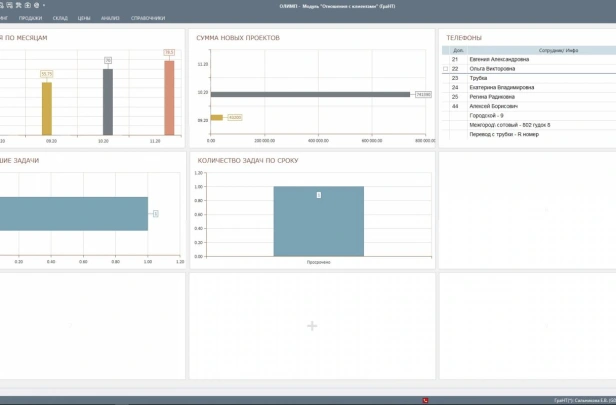Click the third quick access toolbar icon
The height and width of the screenshot is (405, 616).
point(18,5)
